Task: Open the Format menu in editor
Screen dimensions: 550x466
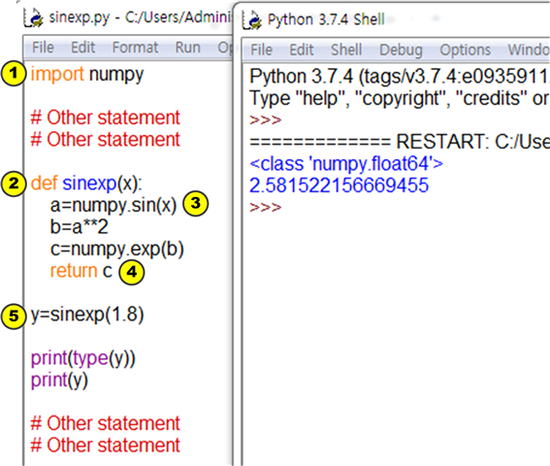Action: click(x=135, y=47)
